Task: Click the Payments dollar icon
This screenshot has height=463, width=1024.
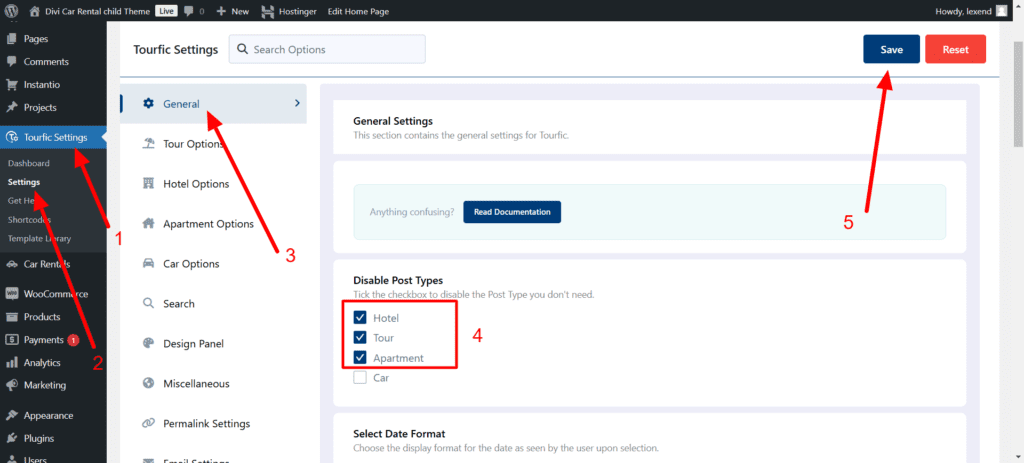Action: point(12,340)
